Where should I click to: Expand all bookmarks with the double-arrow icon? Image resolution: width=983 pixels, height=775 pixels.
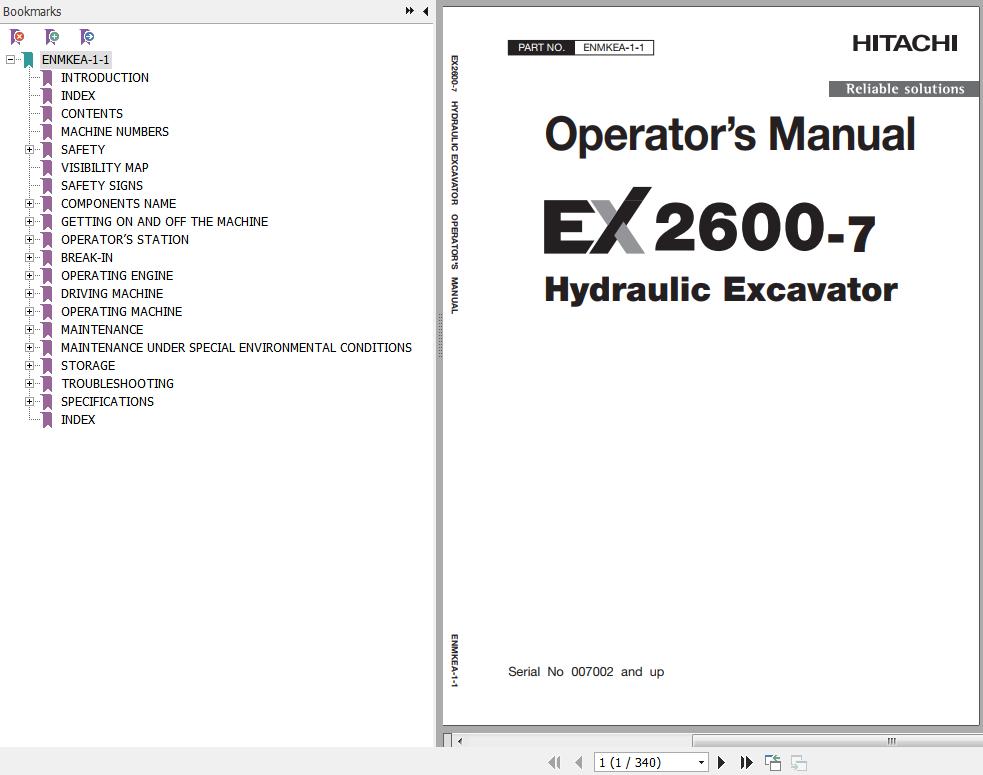coord(409,11)
